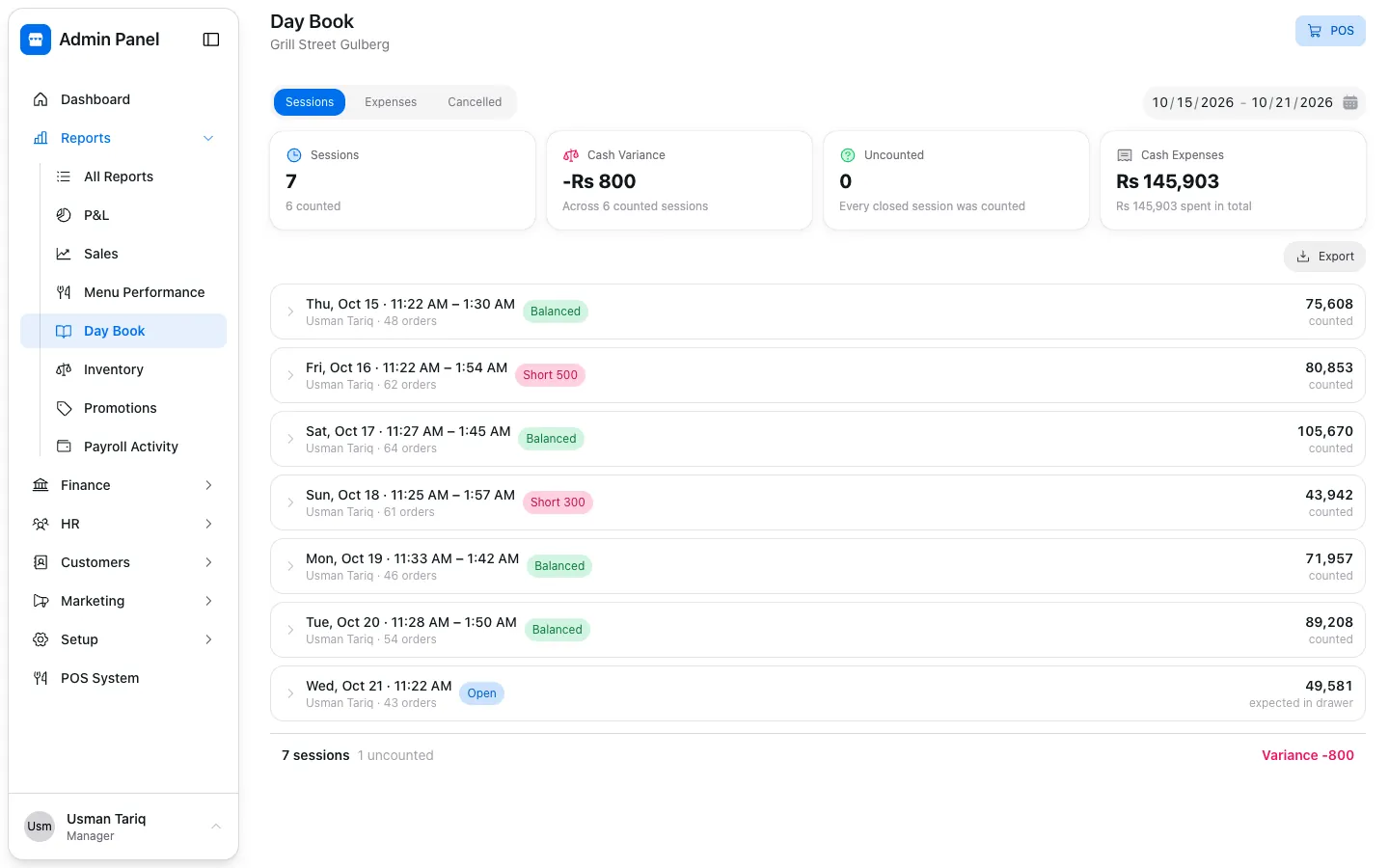Switch to the Sessions tab
This screenshot has width=1389, height=868.
pyautogui.click(x=310, y=102)
